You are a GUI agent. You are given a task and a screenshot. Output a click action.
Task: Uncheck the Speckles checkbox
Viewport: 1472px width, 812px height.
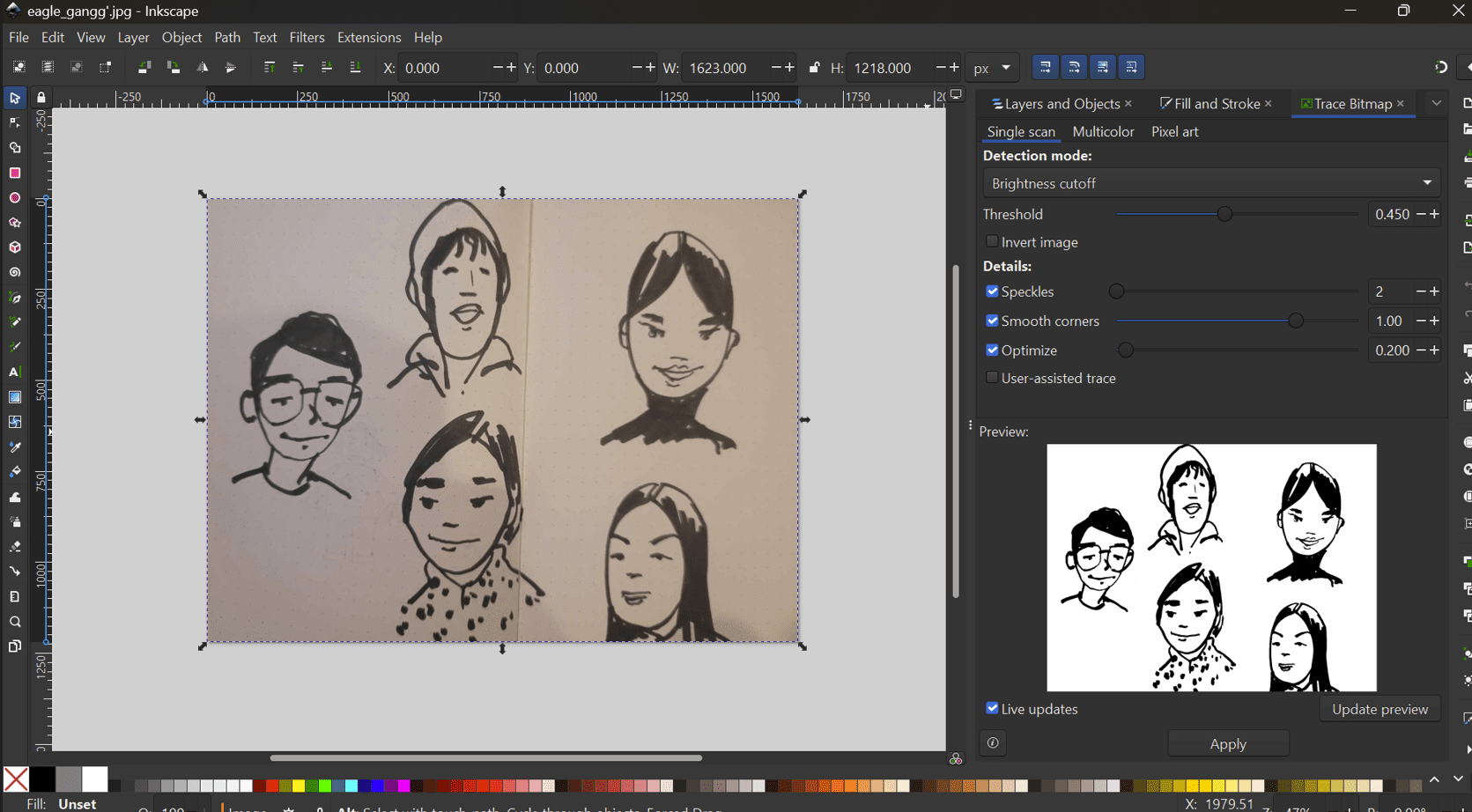pos(992,292)
